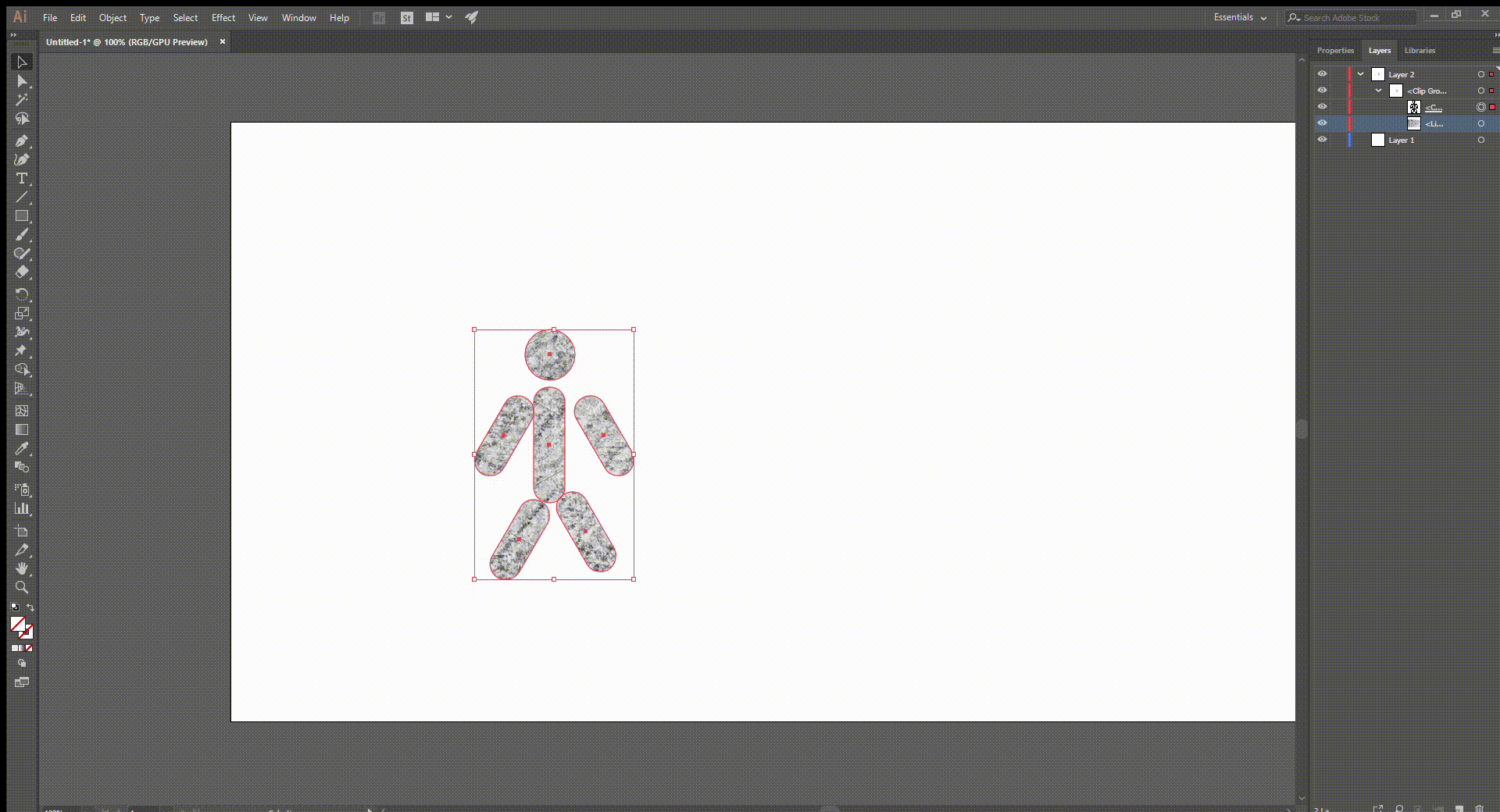1500x812 pixels.
Task: Choose the Magic Wand tool
Action: (x=21, y=100)
